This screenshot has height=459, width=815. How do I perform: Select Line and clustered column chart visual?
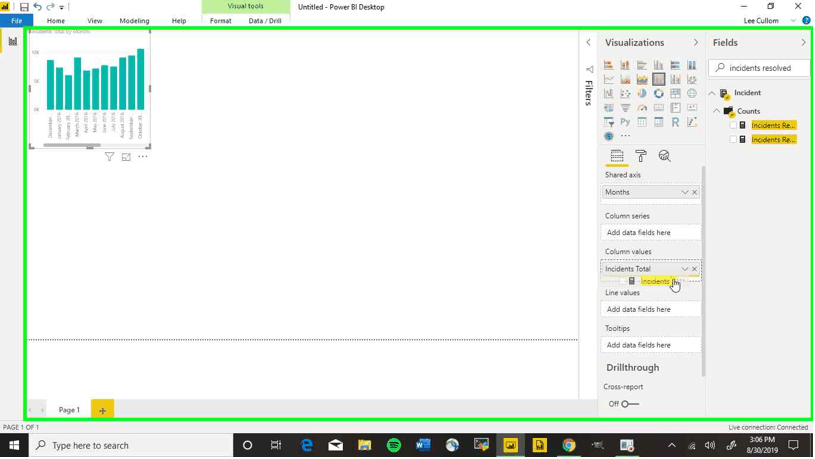pos(675,80)
